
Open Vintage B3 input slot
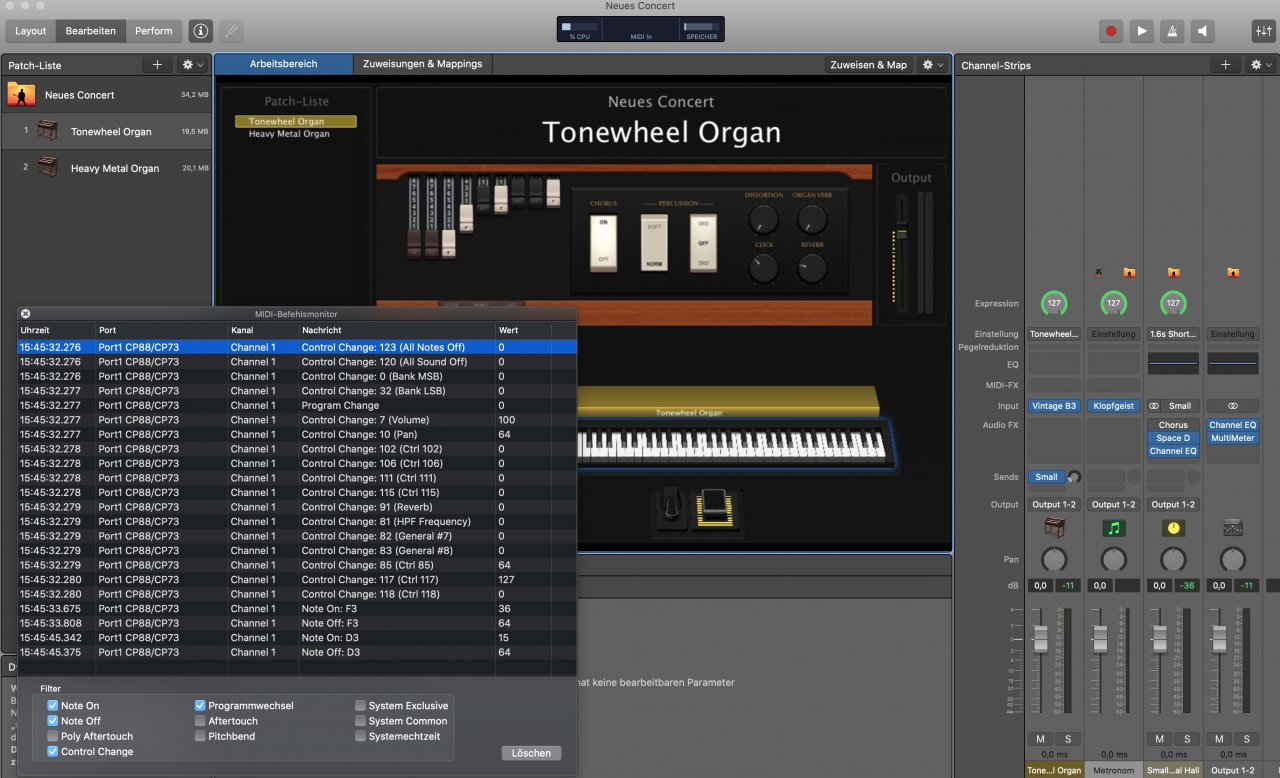(1054, 406)
